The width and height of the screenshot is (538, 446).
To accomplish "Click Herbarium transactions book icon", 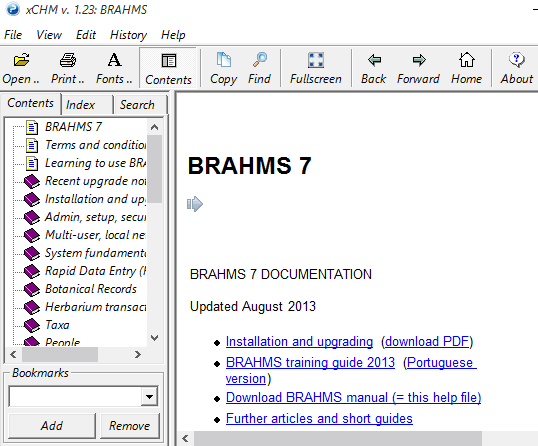I will [32, 307].
